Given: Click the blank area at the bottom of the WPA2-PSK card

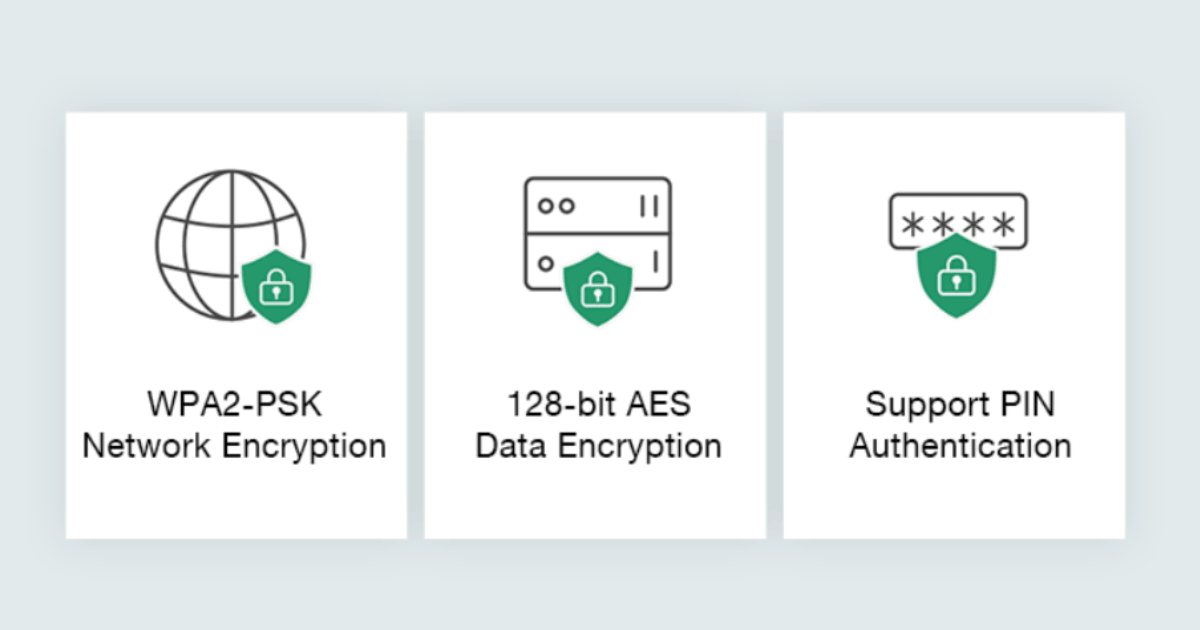Looking at the screenshot, I should coord(235,505).
